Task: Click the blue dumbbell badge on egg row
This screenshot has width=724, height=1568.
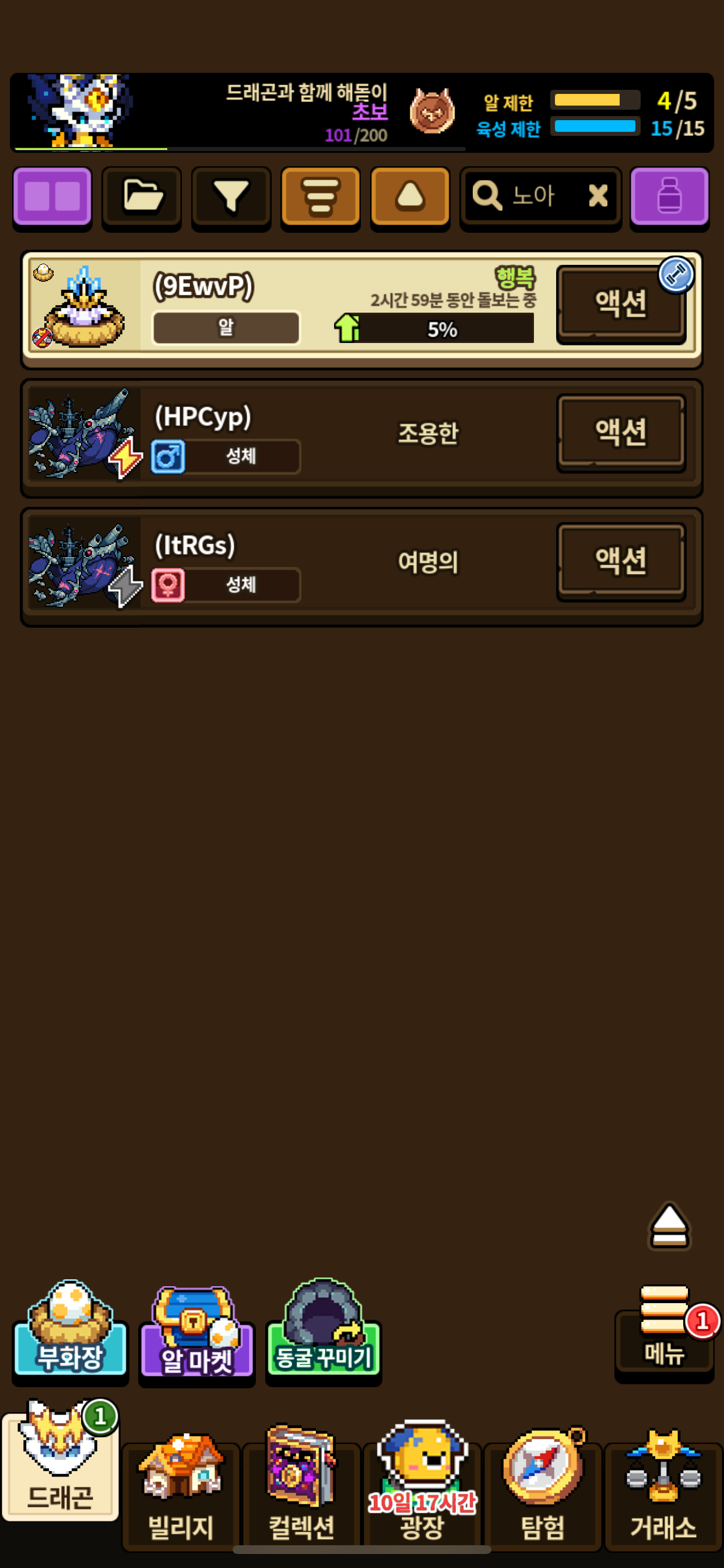Action: tap(676, 275)
